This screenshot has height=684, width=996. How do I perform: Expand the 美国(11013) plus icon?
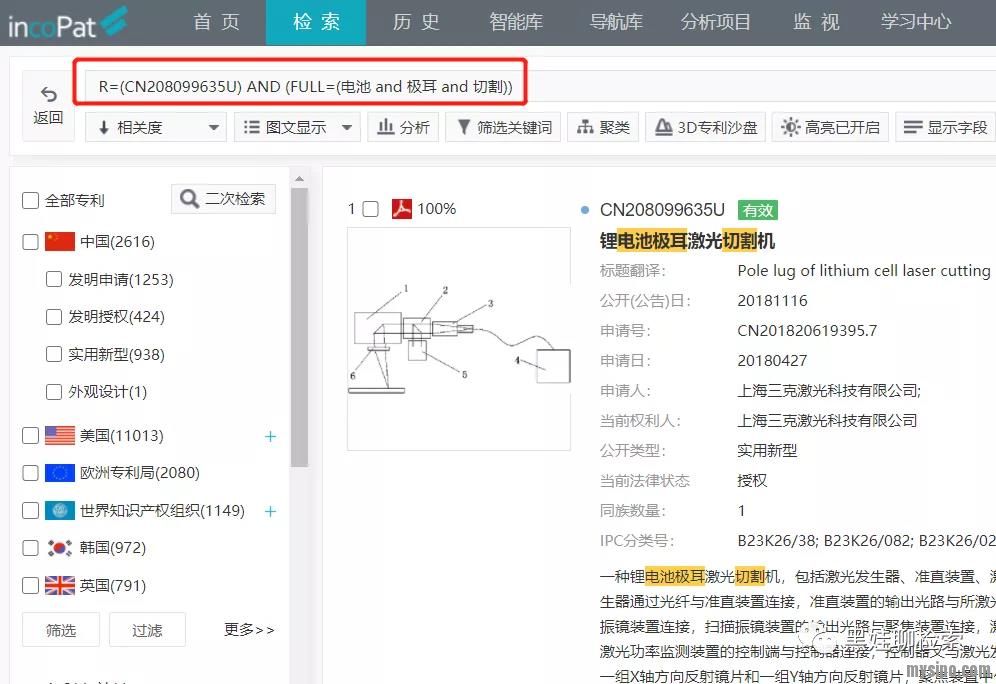point(270,436)
